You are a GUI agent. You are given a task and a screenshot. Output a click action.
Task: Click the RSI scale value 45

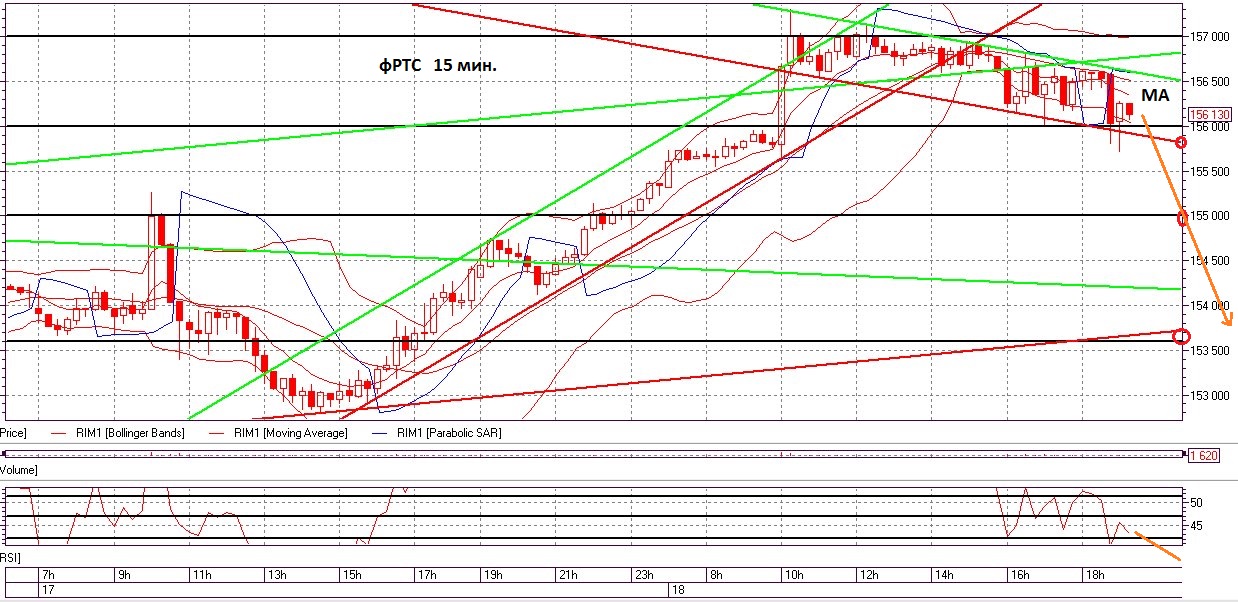(x=1196, y=526)
